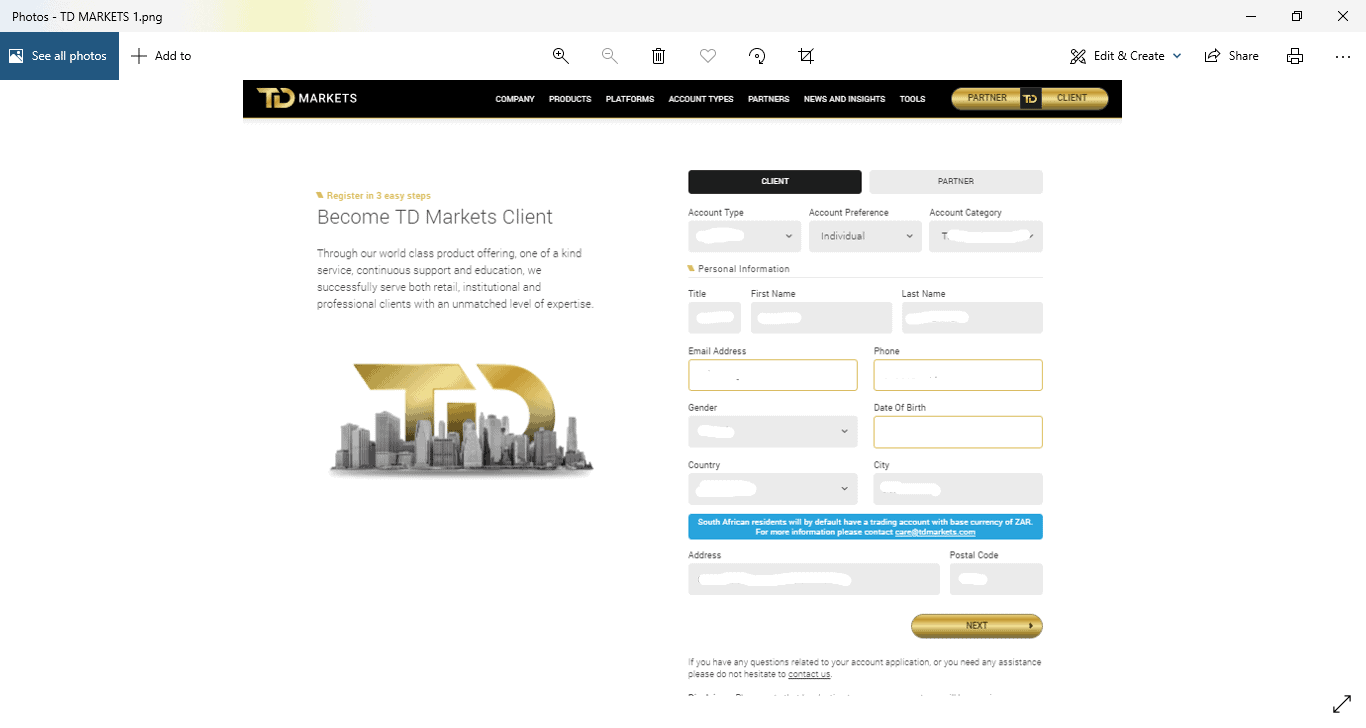The image size is (1366, 728).
Task: Expand the Account Type dropdown
Action: point(745,236)
